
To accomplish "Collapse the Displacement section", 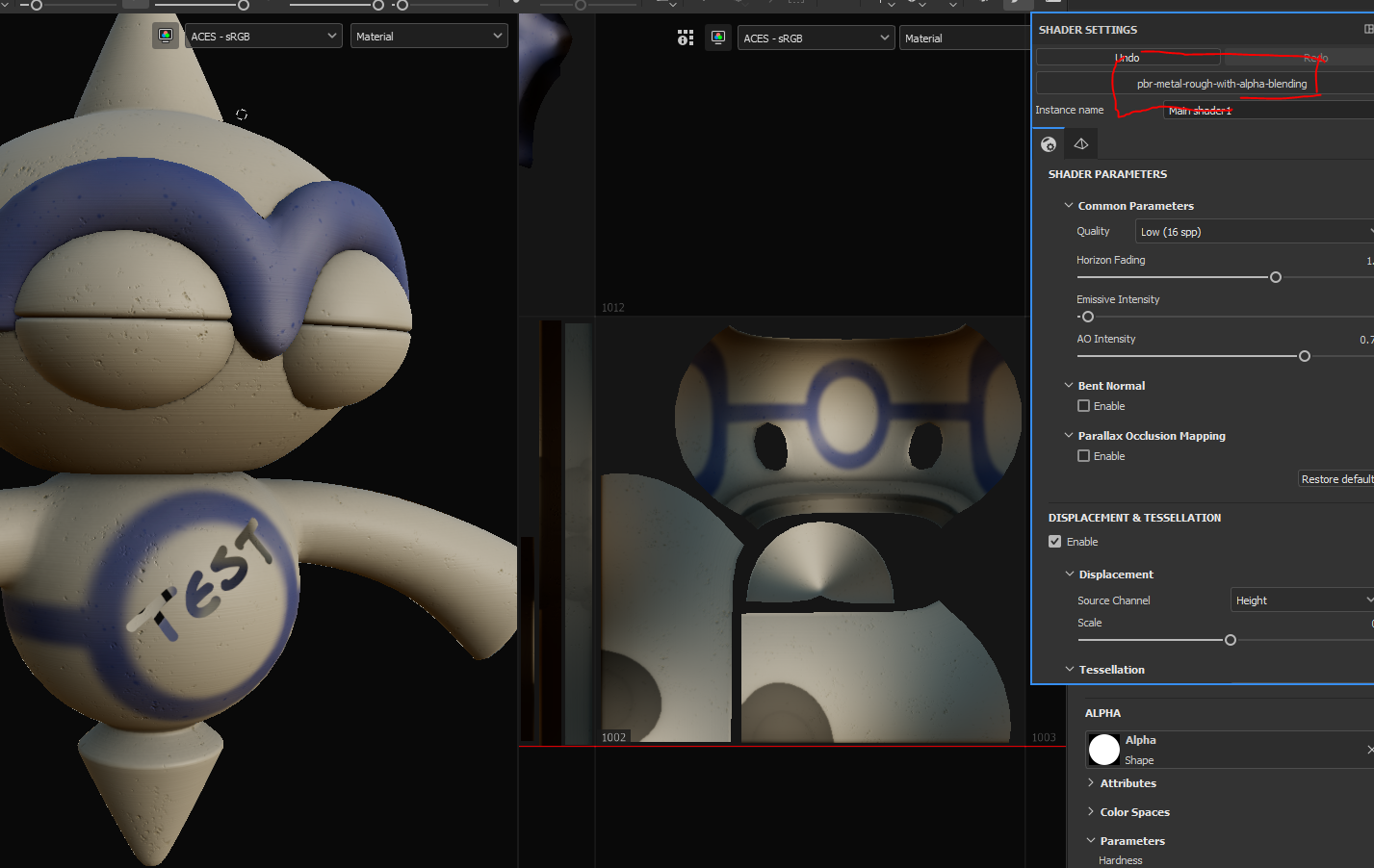I will 1069,574.
